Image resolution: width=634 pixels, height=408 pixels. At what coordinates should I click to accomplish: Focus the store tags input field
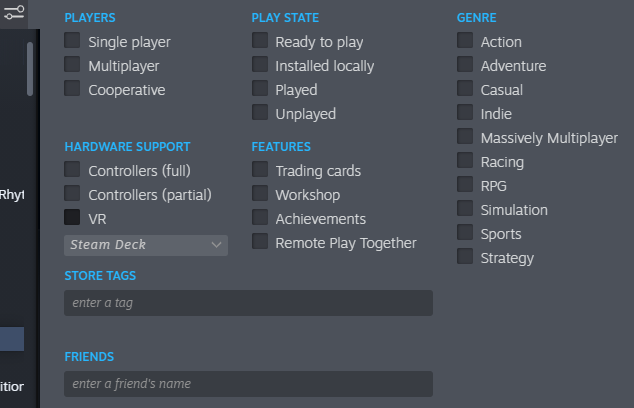[x=248, y=303]
